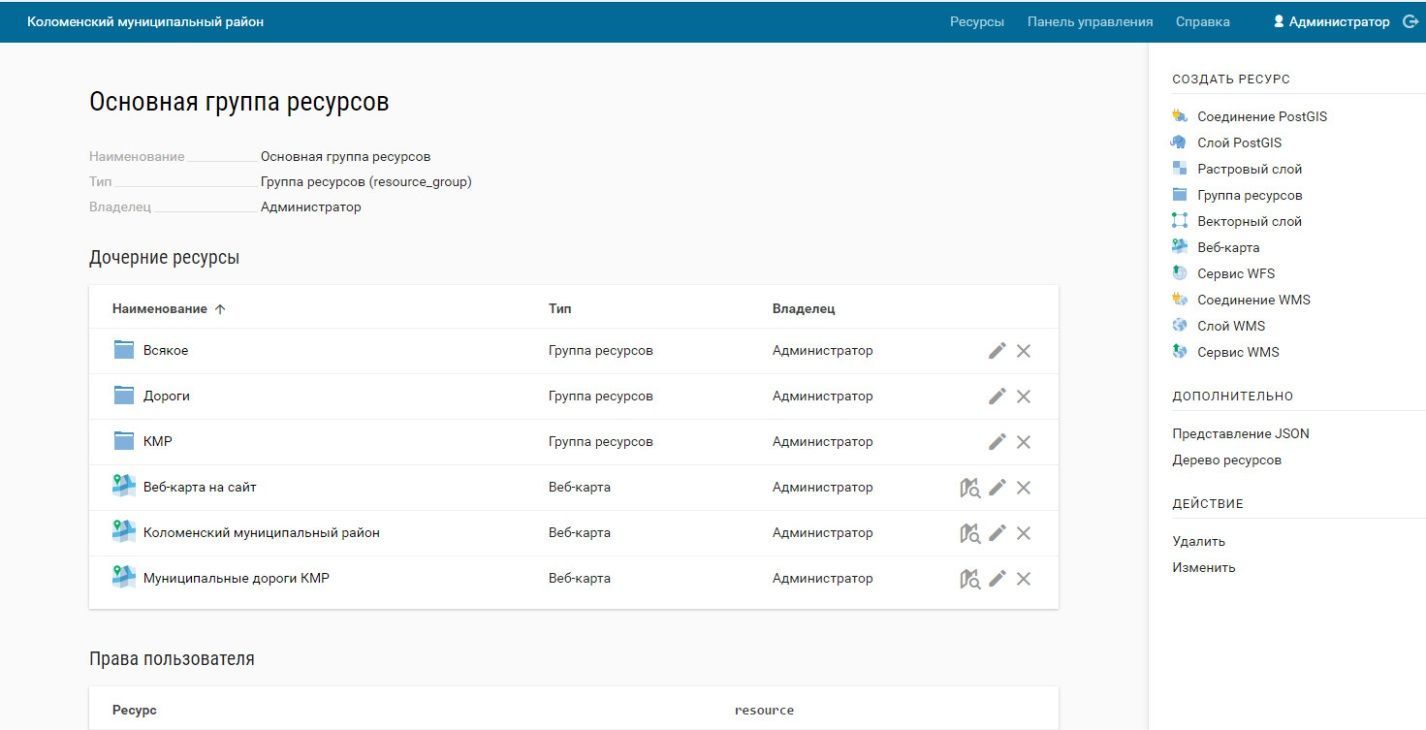Delete Муниципальные дороги КМР map

(1023, 579)
